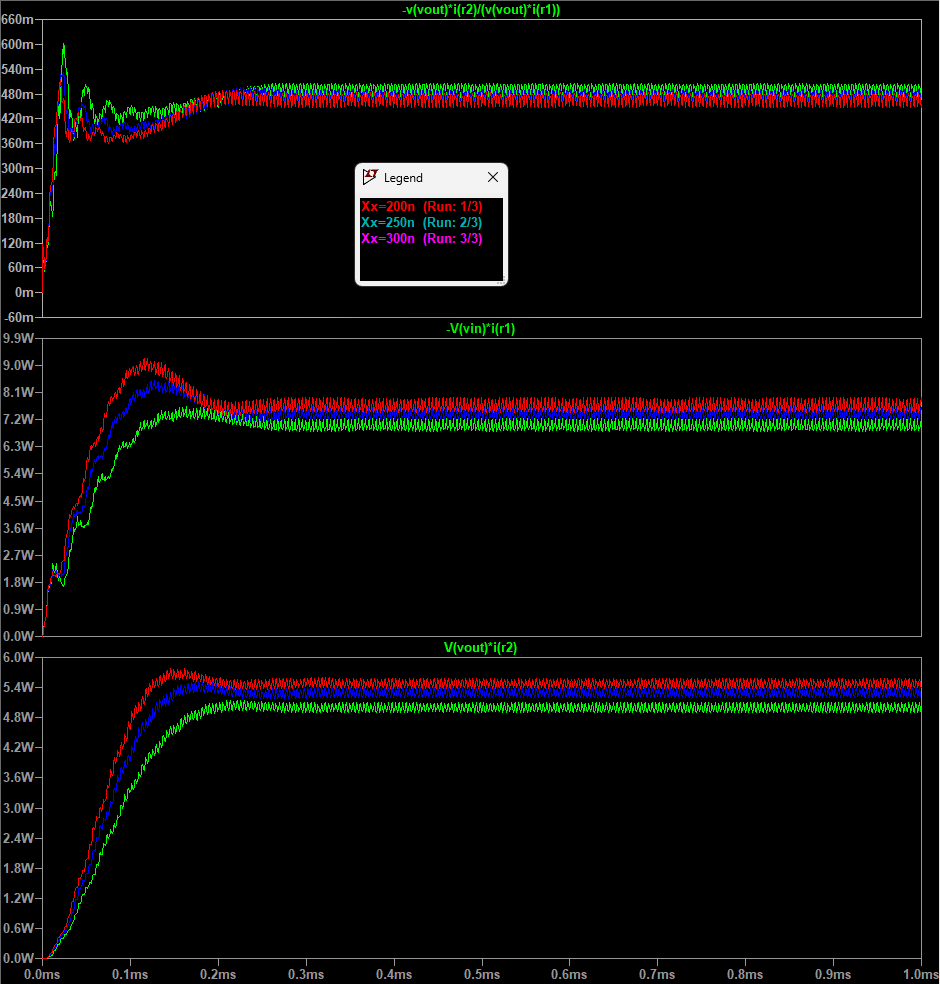
Task: Select the Xx=200n Run 1/3 legend entry
Action: point(422,206)
